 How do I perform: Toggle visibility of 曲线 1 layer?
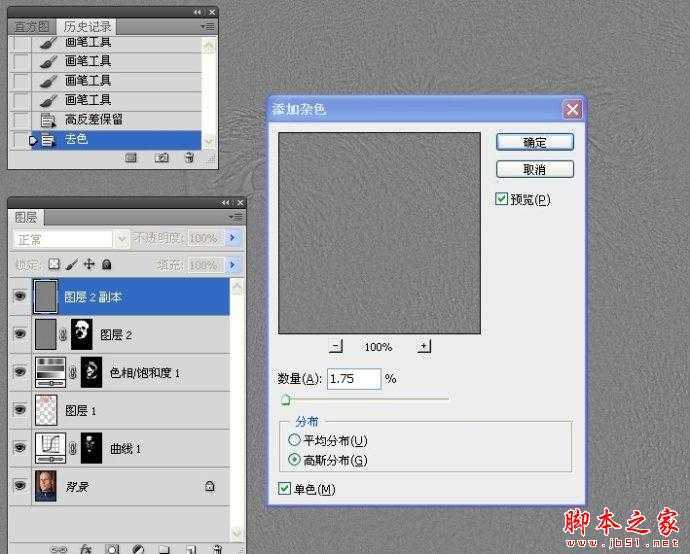point(20,448)
